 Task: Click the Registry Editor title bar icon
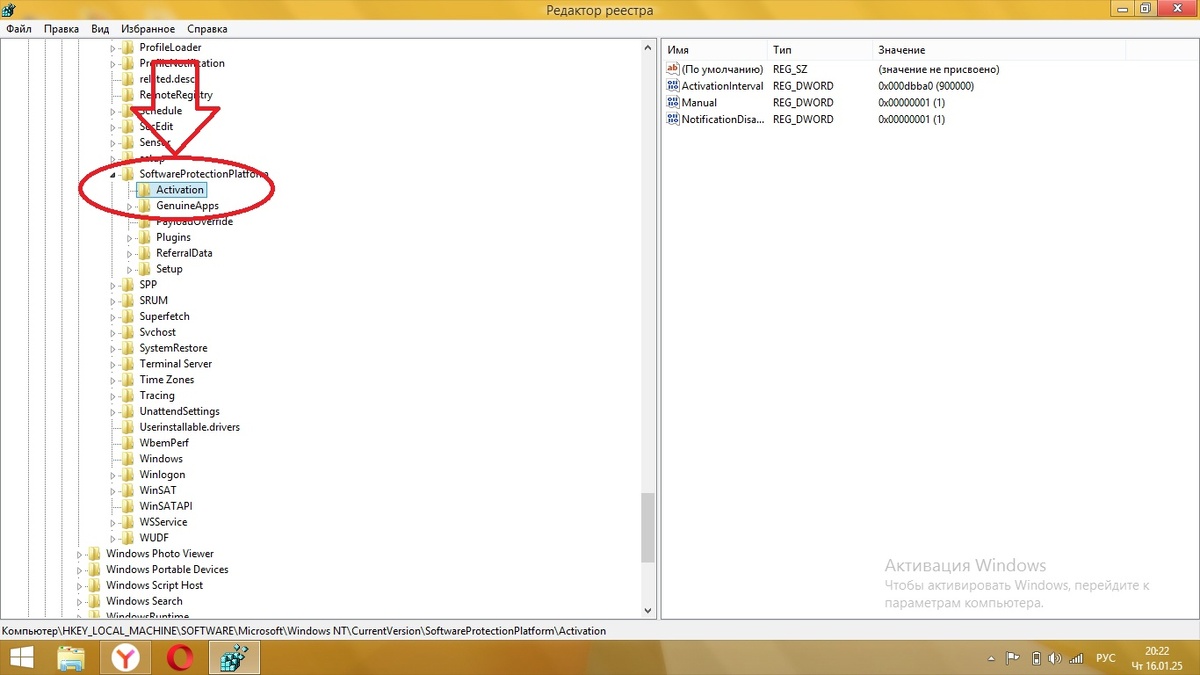coord(9,9)
